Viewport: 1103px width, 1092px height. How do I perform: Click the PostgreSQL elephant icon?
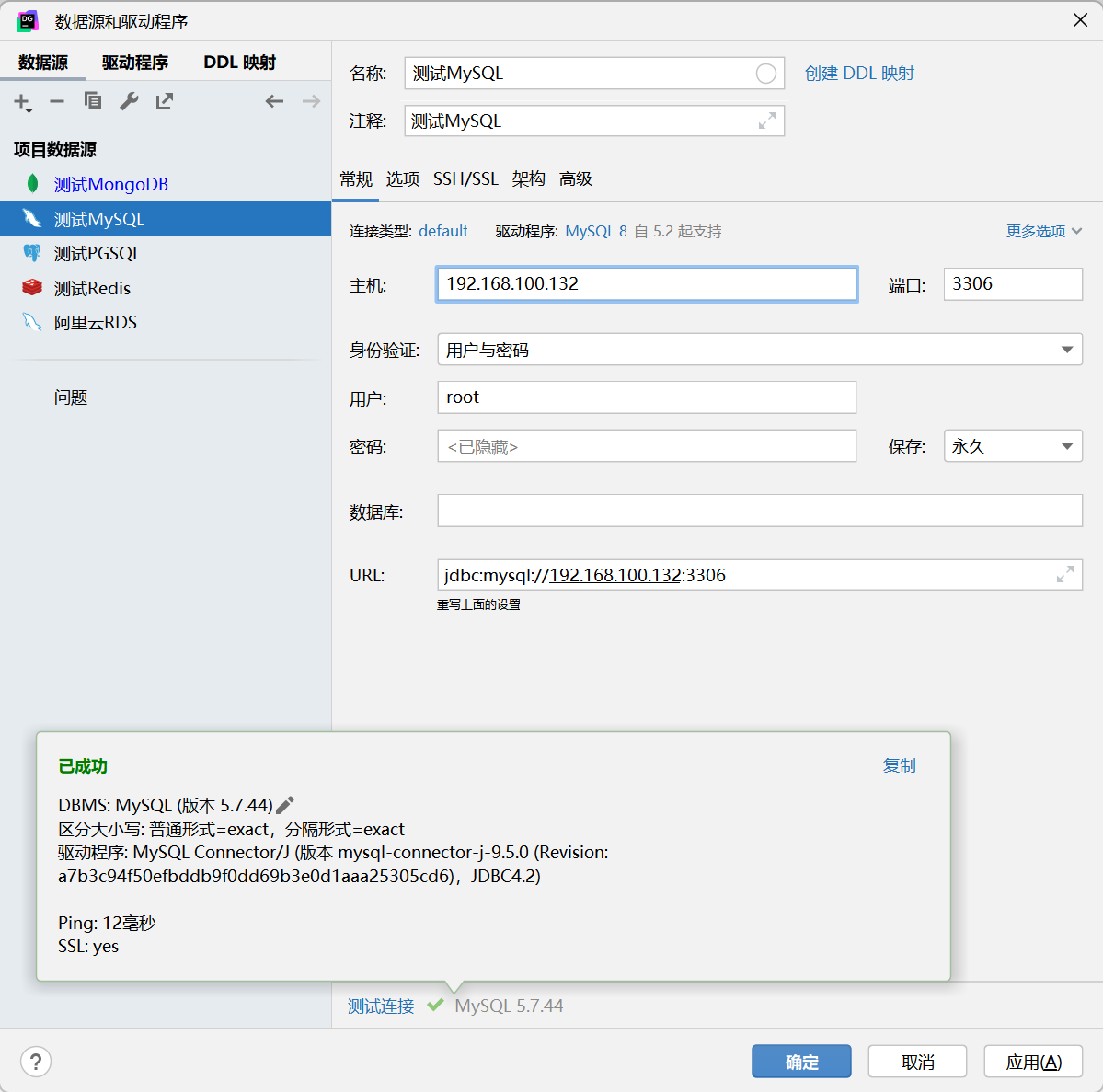[x=32, y=253]
